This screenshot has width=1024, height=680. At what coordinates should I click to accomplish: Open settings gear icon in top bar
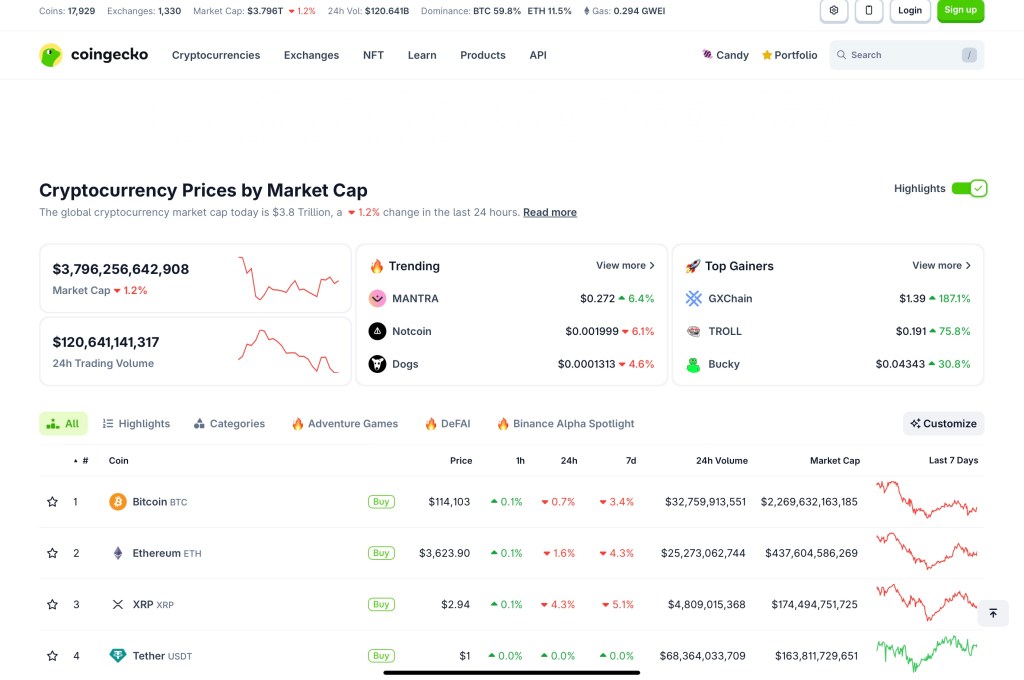coord(834,10)
